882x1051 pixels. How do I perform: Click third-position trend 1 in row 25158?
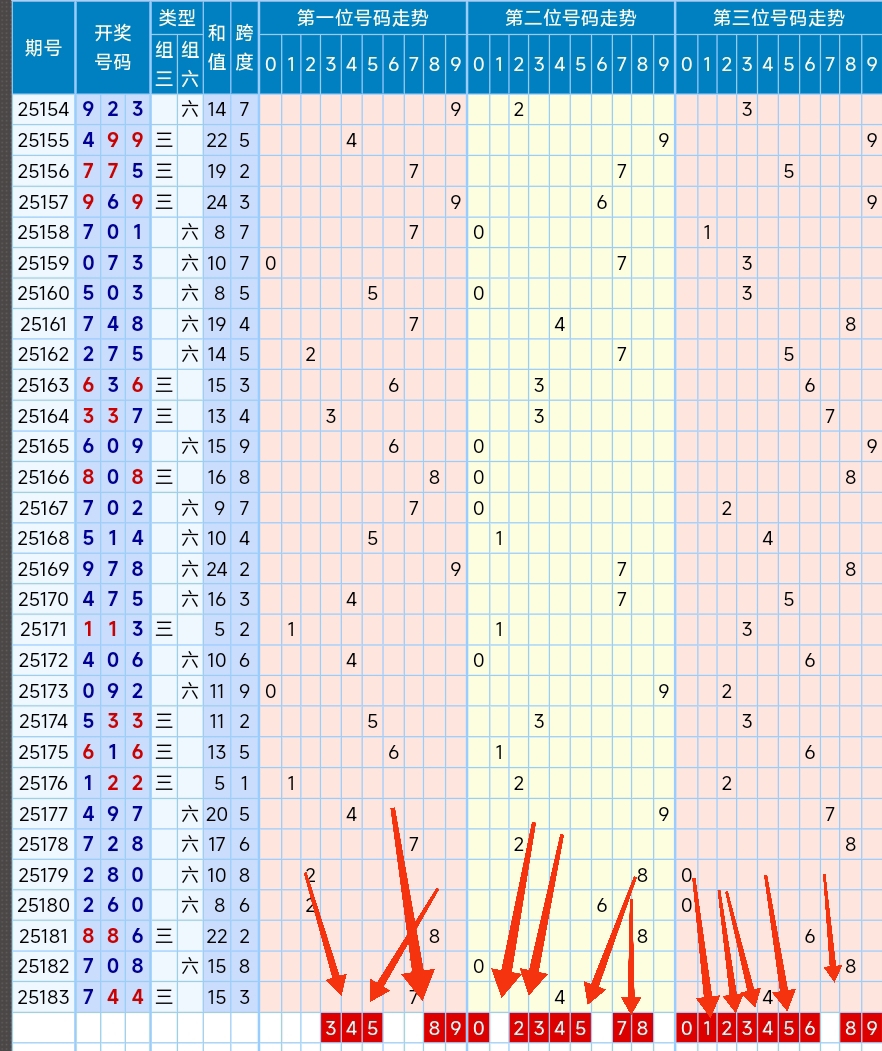[706, 232]
